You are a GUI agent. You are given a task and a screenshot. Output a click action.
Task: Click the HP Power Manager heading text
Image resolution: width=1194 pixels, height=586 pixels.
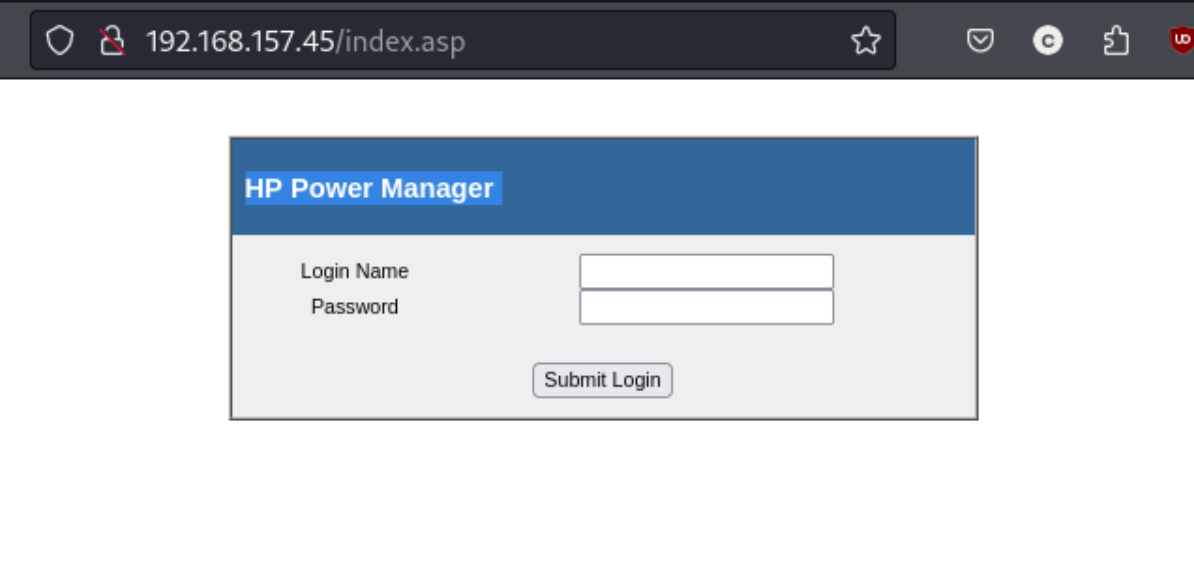[x=369, y=188]
